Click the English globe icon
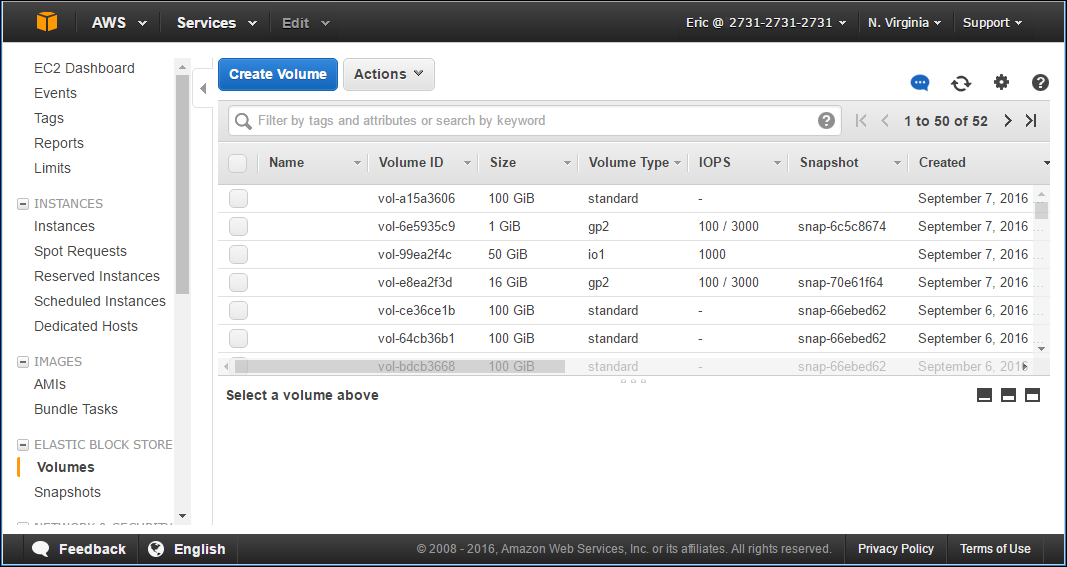 [x=156, y=549]
